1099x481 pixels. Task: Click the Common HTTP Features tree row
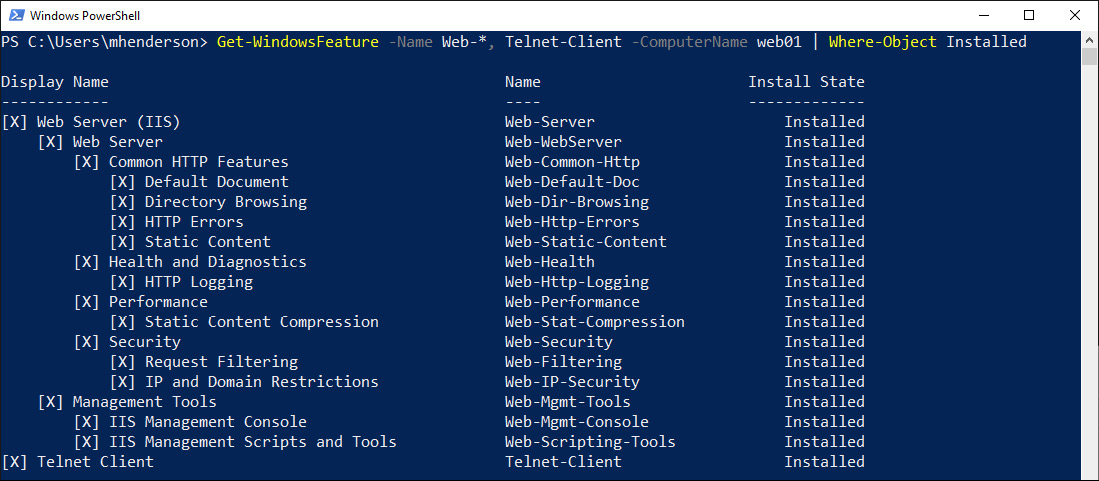pyautogui.click(x=181, y=162)
